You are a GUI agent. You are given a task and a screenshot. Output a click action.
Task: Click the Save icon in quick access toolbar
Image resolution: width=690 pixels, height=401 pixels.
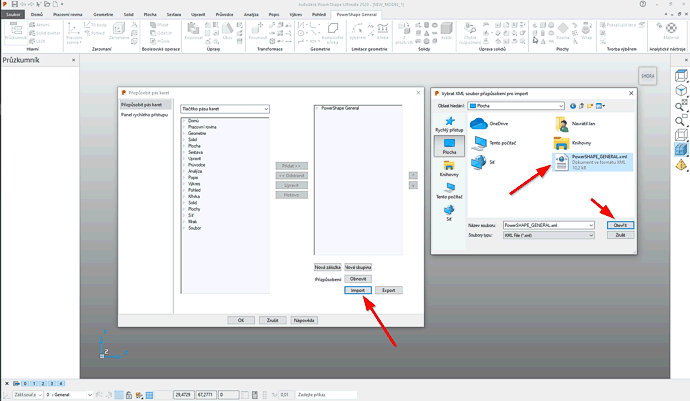tap(15, 4)
